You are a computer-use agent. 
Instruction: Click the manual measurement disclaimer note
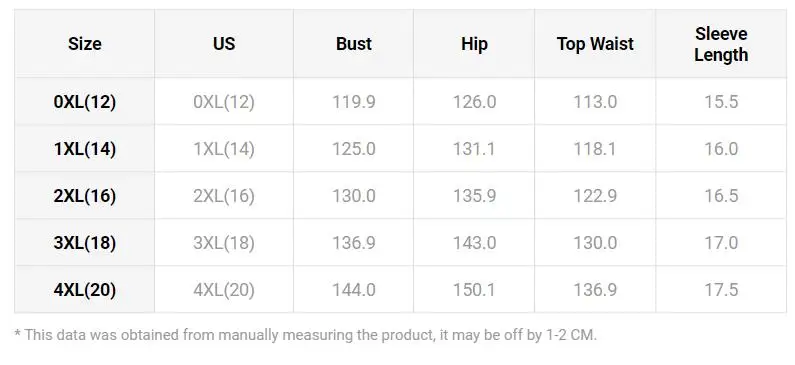(x=306, y=335)
